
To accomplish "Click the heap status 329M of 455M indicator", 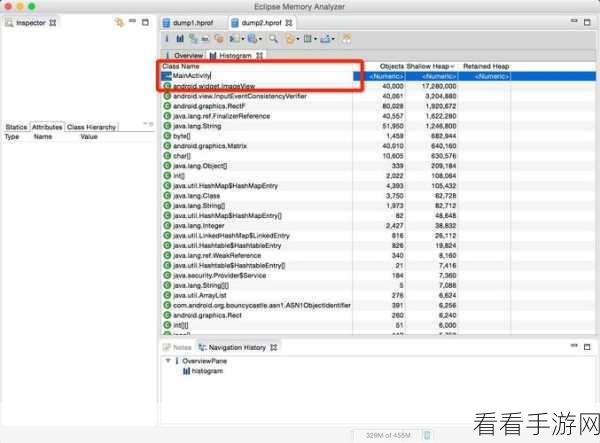I will coord(388,435).
